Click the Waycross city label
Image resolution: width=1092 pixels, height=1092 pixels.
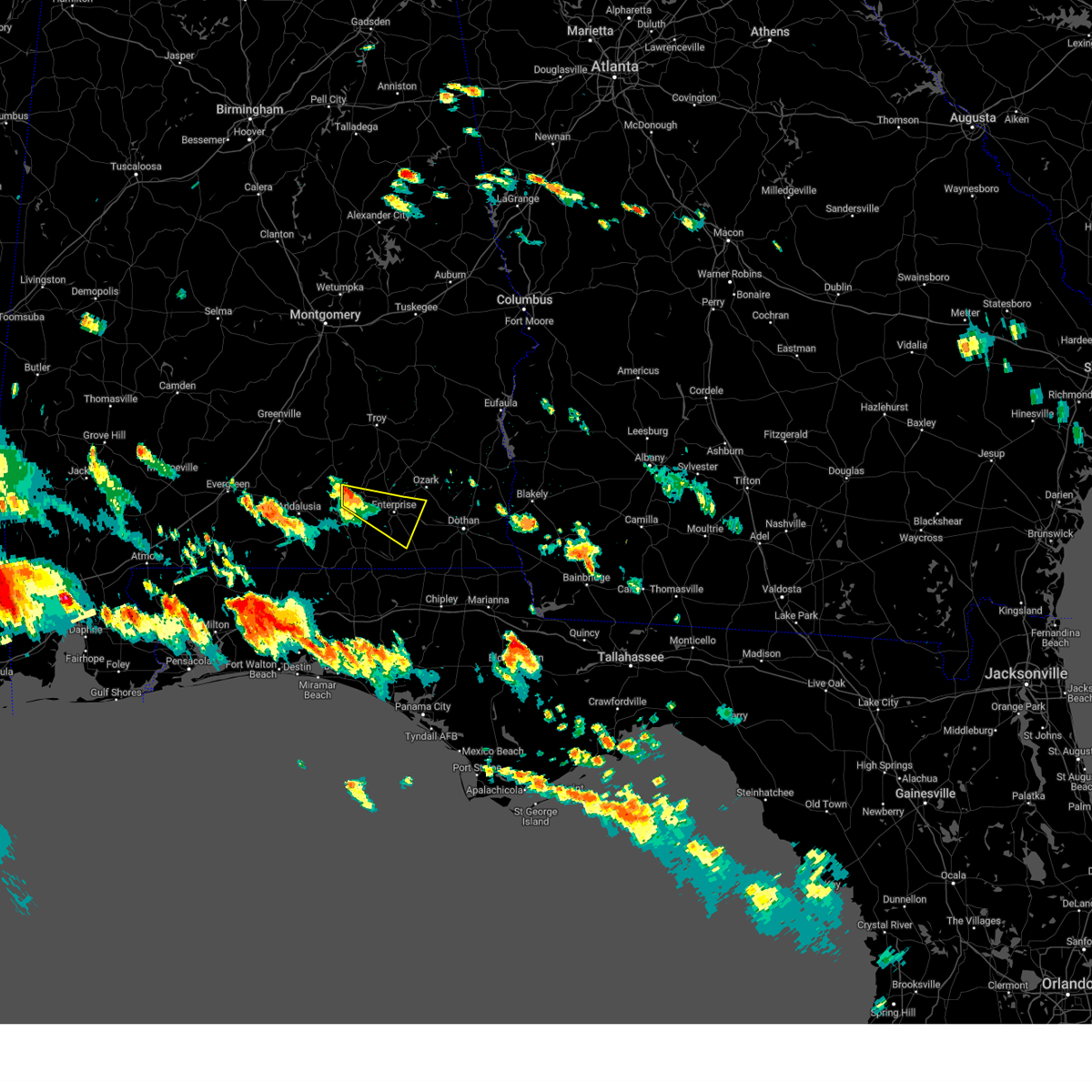(921, 538)
